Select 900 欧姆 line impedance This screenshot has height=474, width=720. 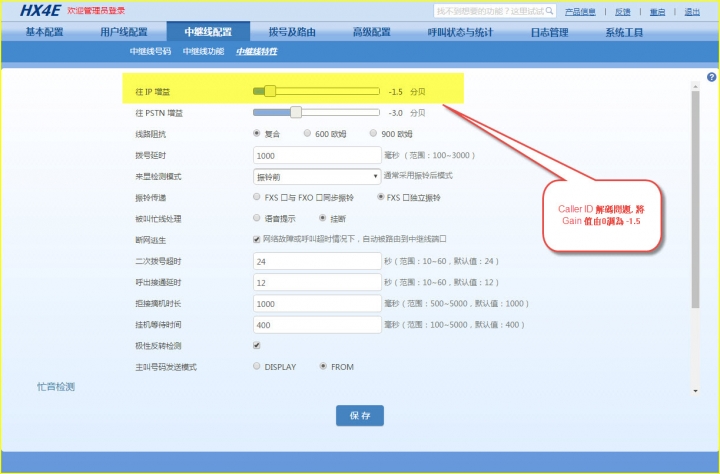coord(373,133)
